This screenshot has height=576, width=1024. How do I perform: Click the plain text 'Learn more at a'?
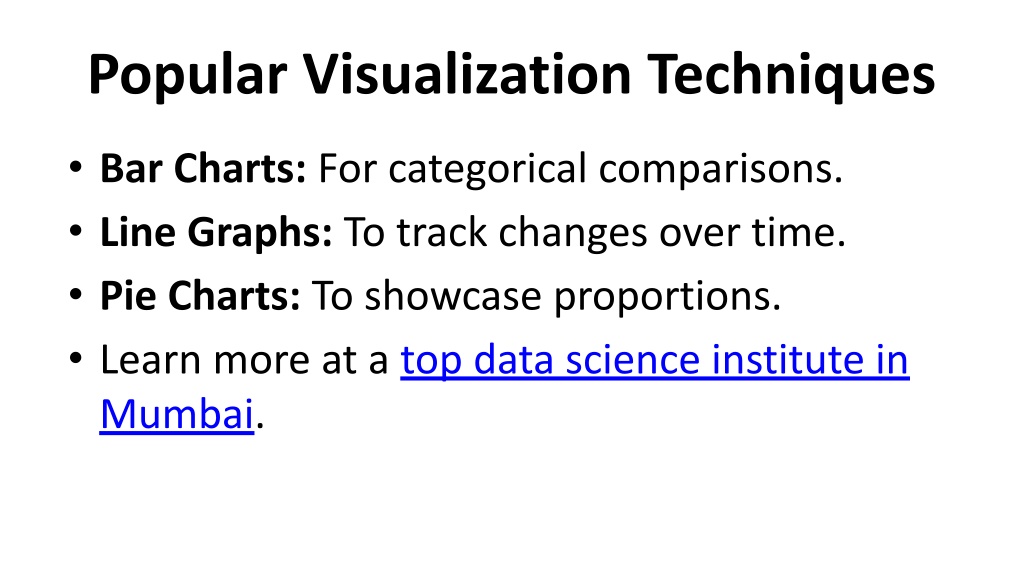244,360
